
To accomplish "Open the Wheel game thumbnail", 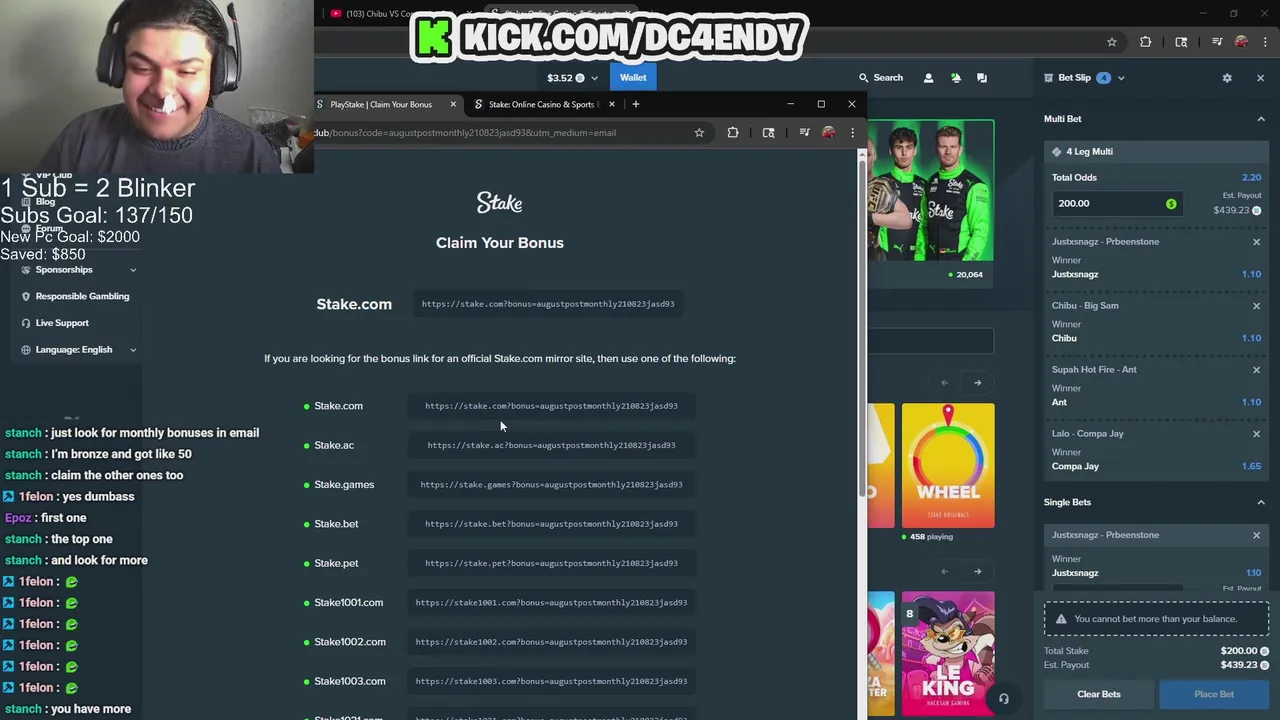I will [948, 465].
